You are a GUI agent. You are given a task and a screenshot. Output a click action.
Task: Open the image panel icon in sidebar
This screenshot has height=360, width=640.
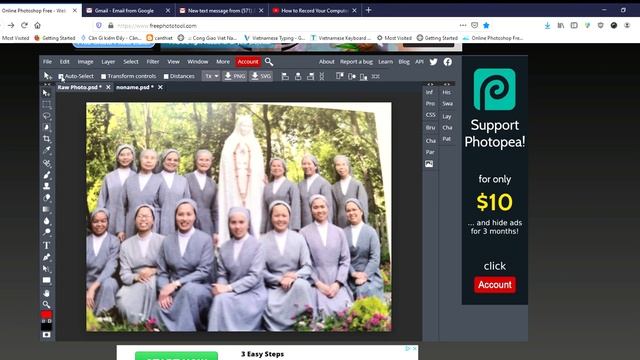click(x=429, y=164)
